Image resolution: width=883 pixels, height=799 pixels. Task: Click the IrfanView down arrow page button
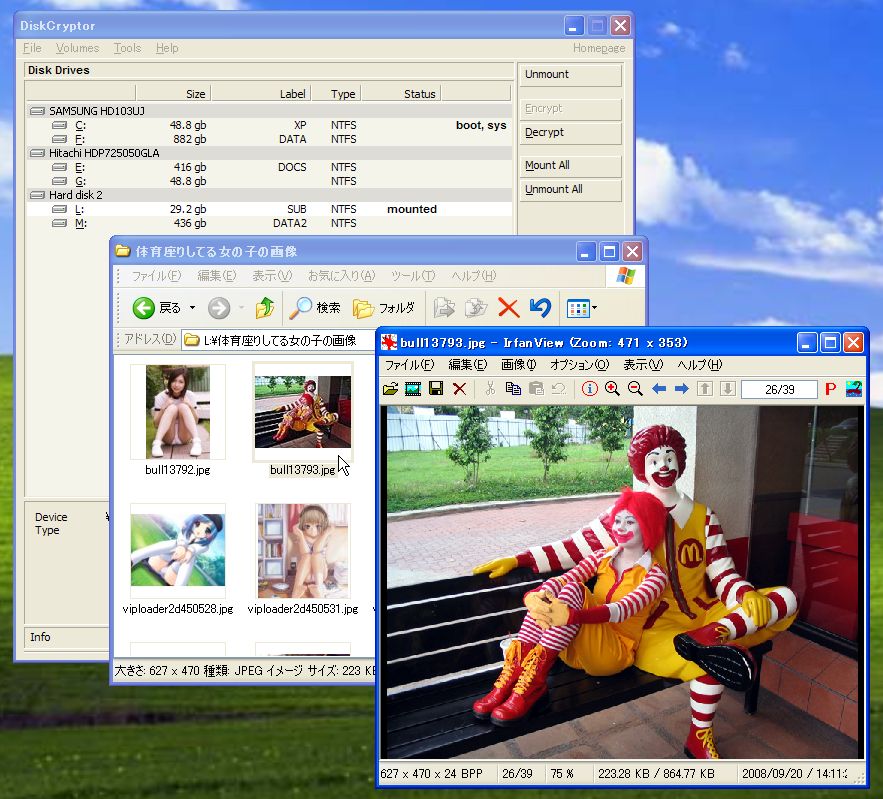(728, 389)
